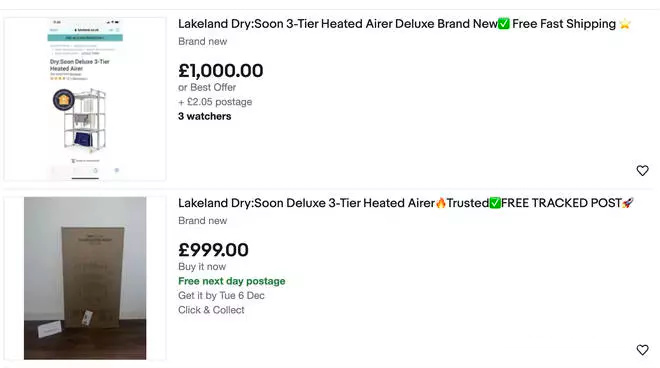Click the star emoji in first title

coord(625,24)
